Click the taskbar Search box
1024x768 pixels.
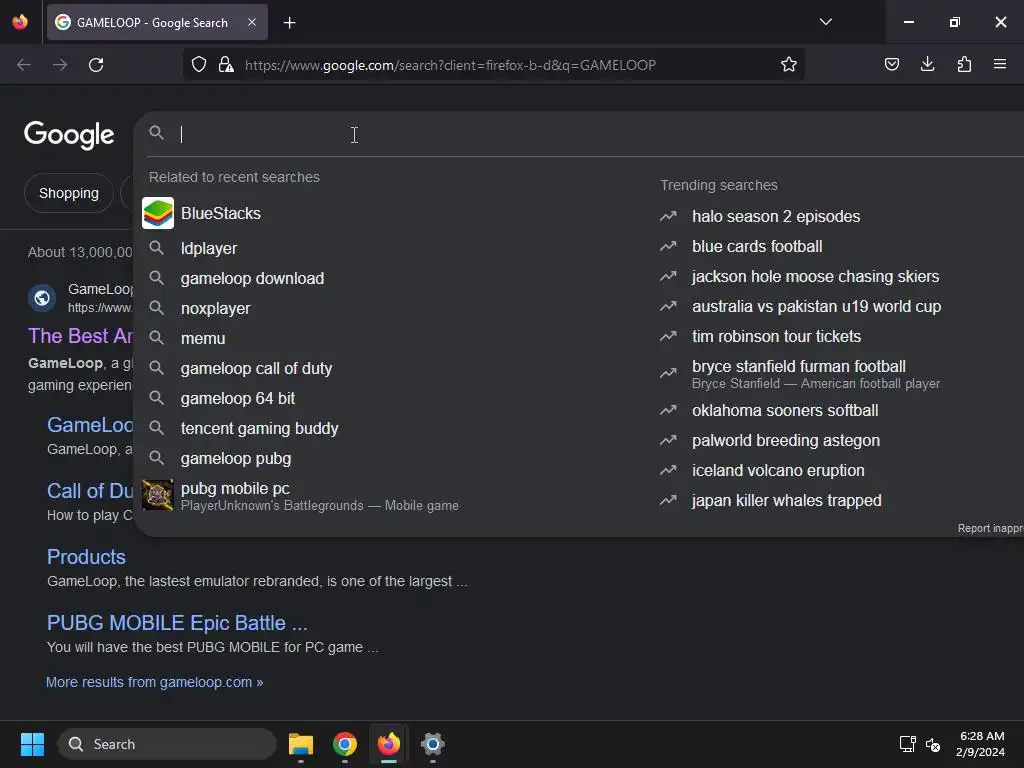(x=167, y=744)
